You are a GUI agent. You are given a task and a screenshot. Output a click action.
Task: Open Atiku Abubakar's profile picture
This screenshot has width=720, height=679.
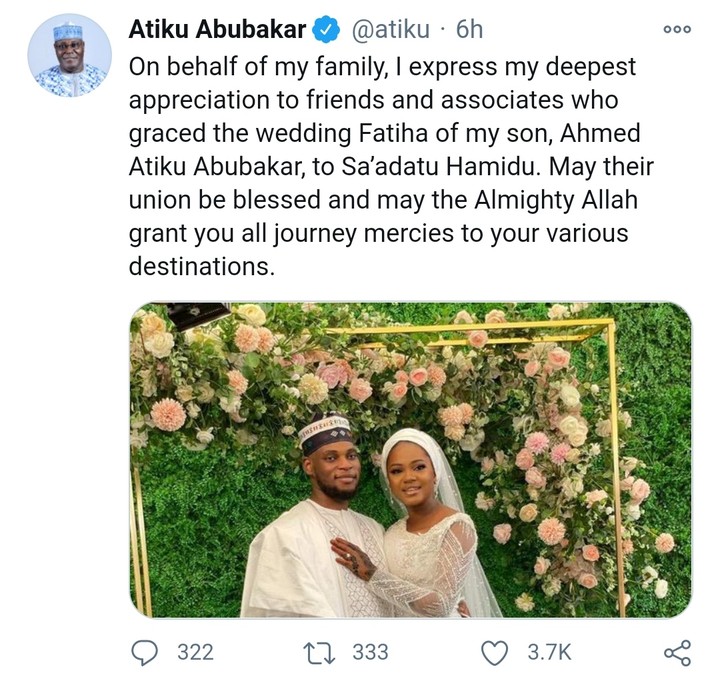(x=69, y=56)
